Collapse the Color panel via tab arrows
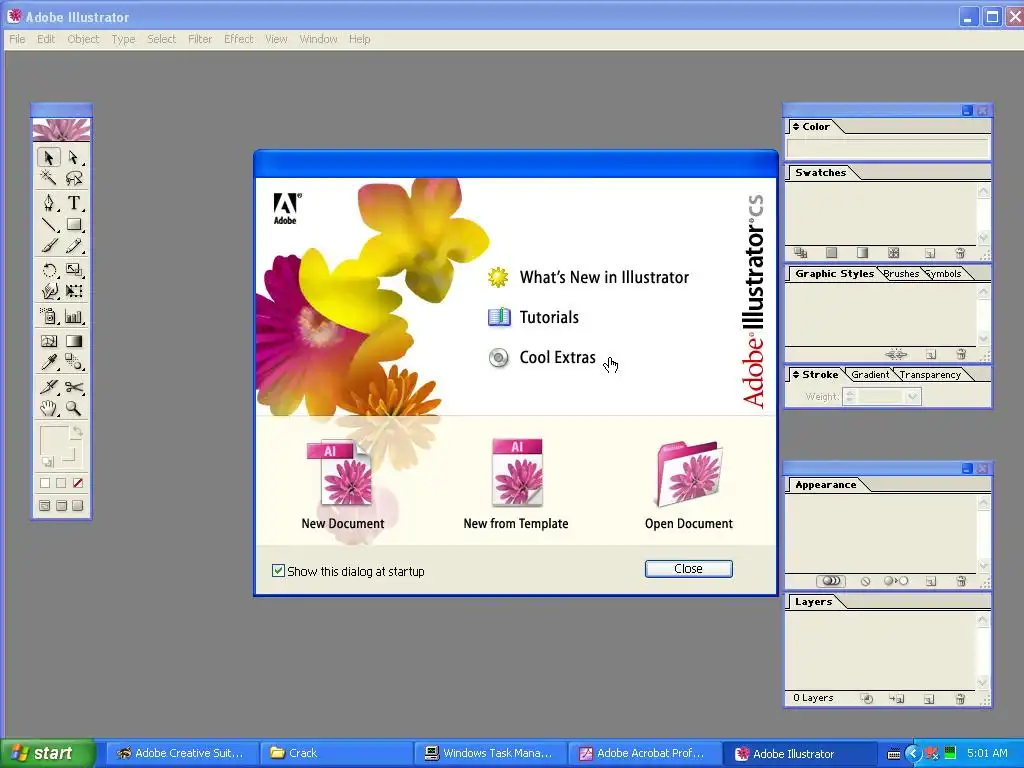1024x768 pixels. (x=795, y=127)
